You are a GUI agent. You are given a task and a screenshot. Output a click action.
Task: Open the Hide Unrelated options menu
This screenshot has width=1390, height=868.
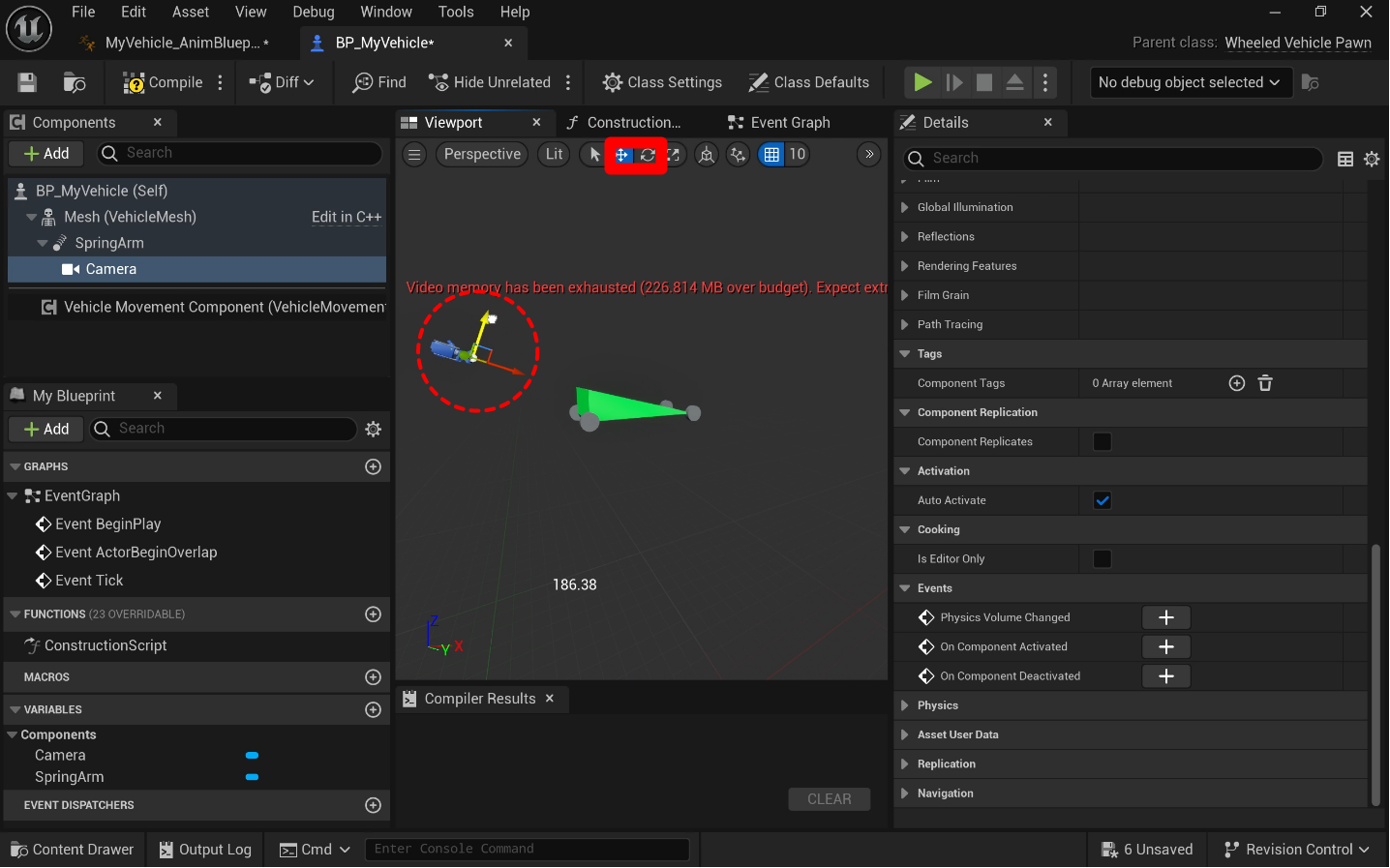pyautogui.click(x=568, y=82)
